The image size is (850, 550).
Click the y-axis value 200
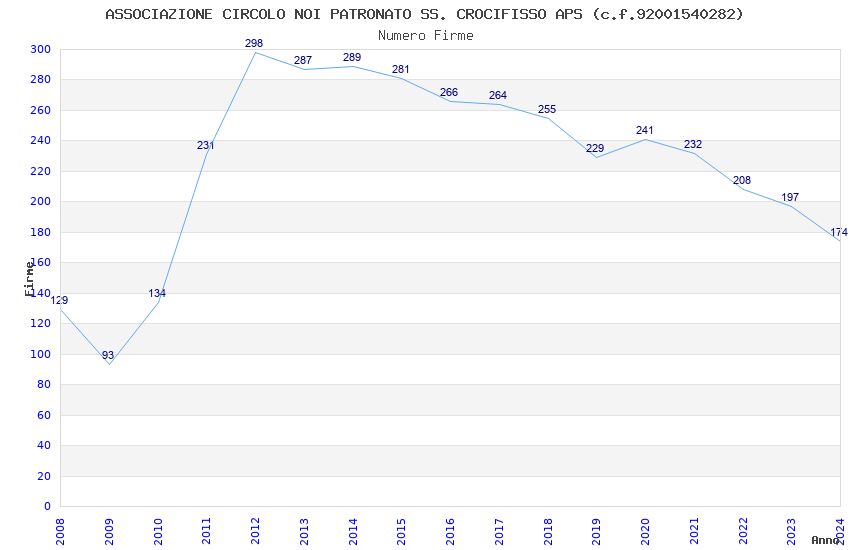click(41, 202)
